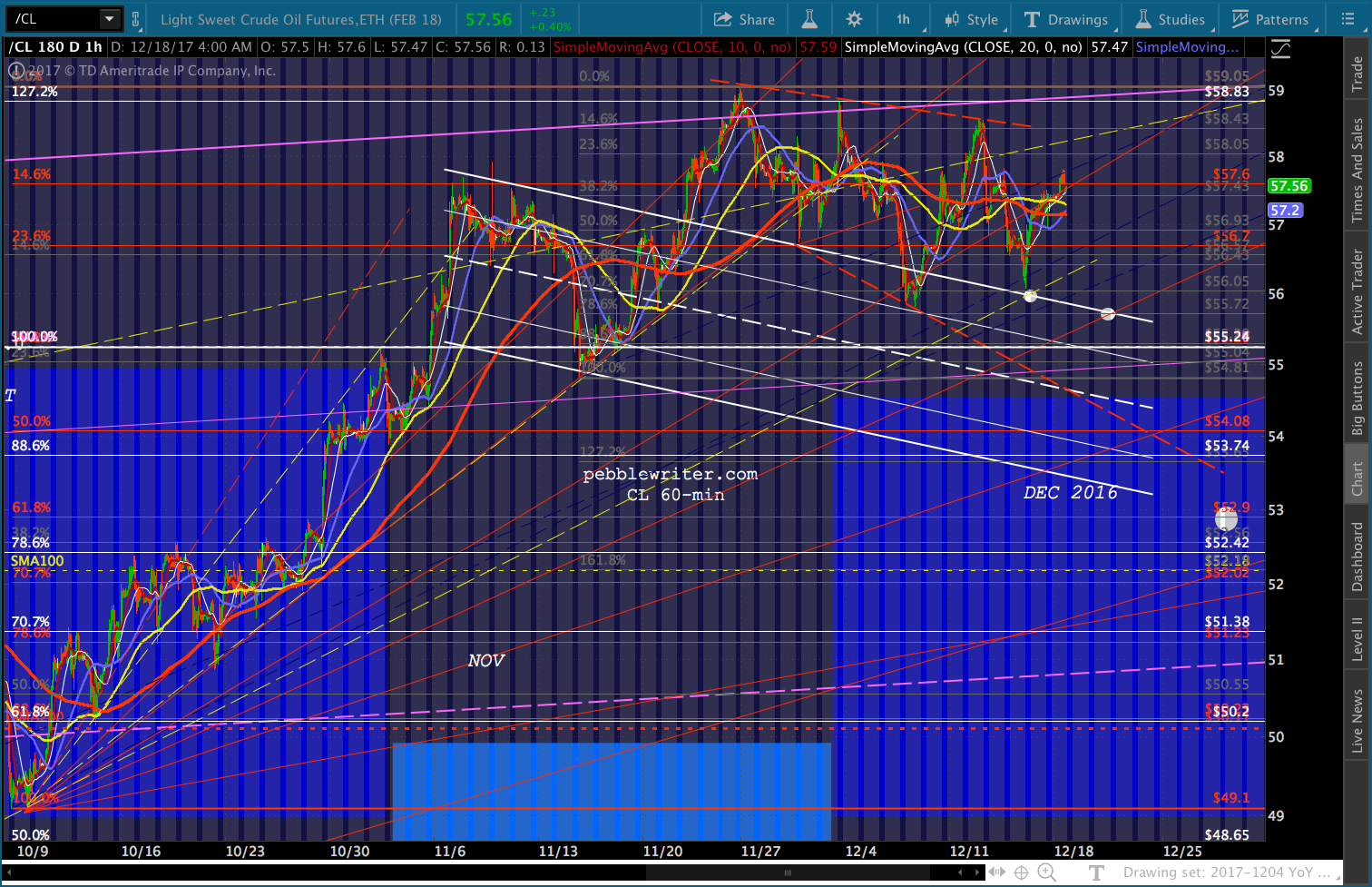1372x887 pixels.
Task: Click the green 57.56 last price bubble
Action: coord(1289,186)
